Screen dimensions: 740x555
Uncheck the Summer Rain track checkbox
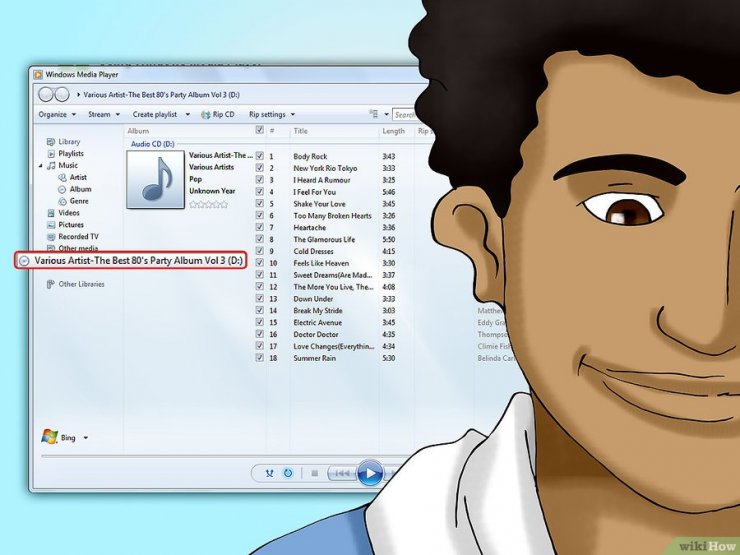(x=260, y=358)
